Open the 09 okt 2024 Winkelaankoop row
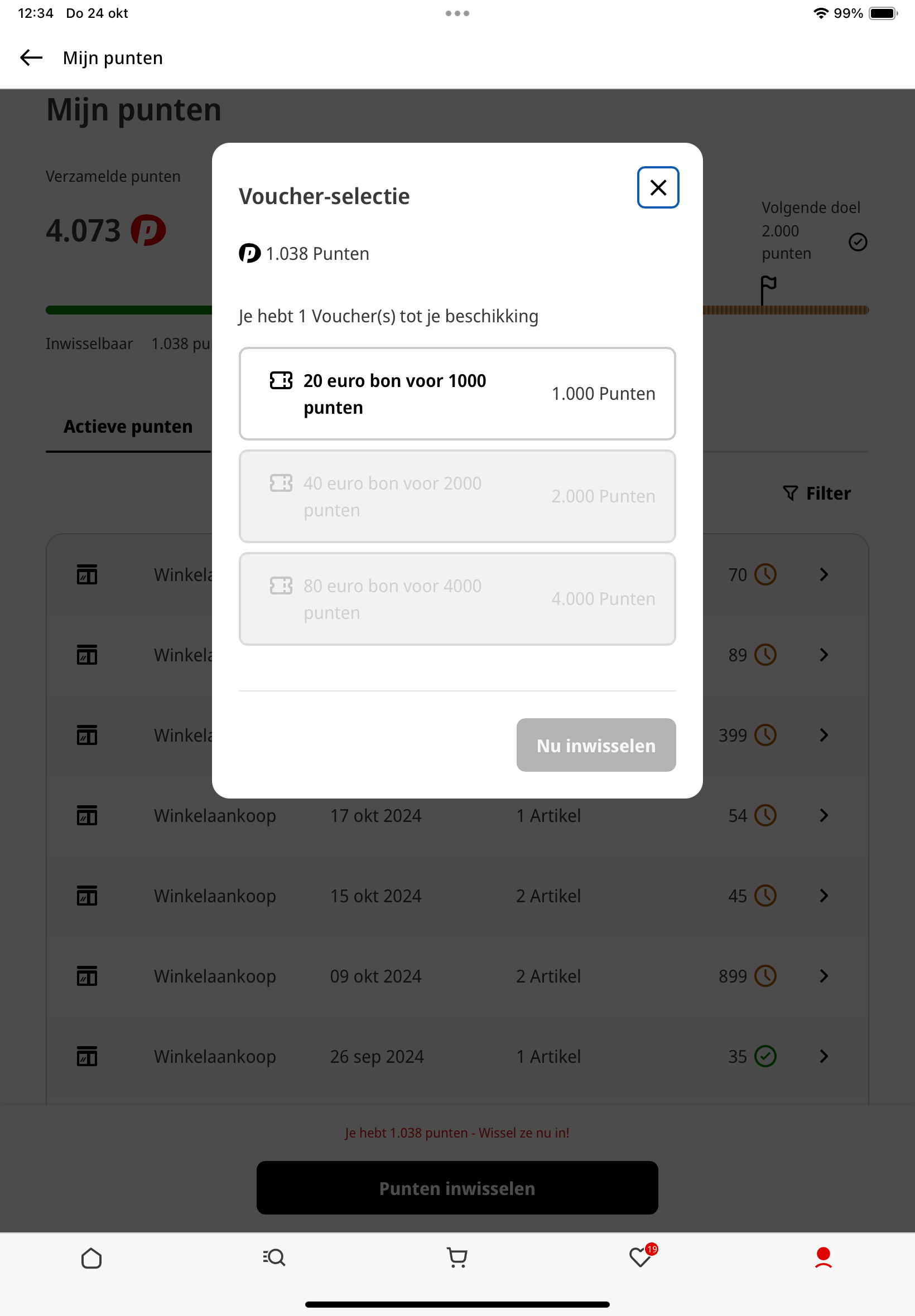Viewport: 915px width, 1316px height. (457, 976)
